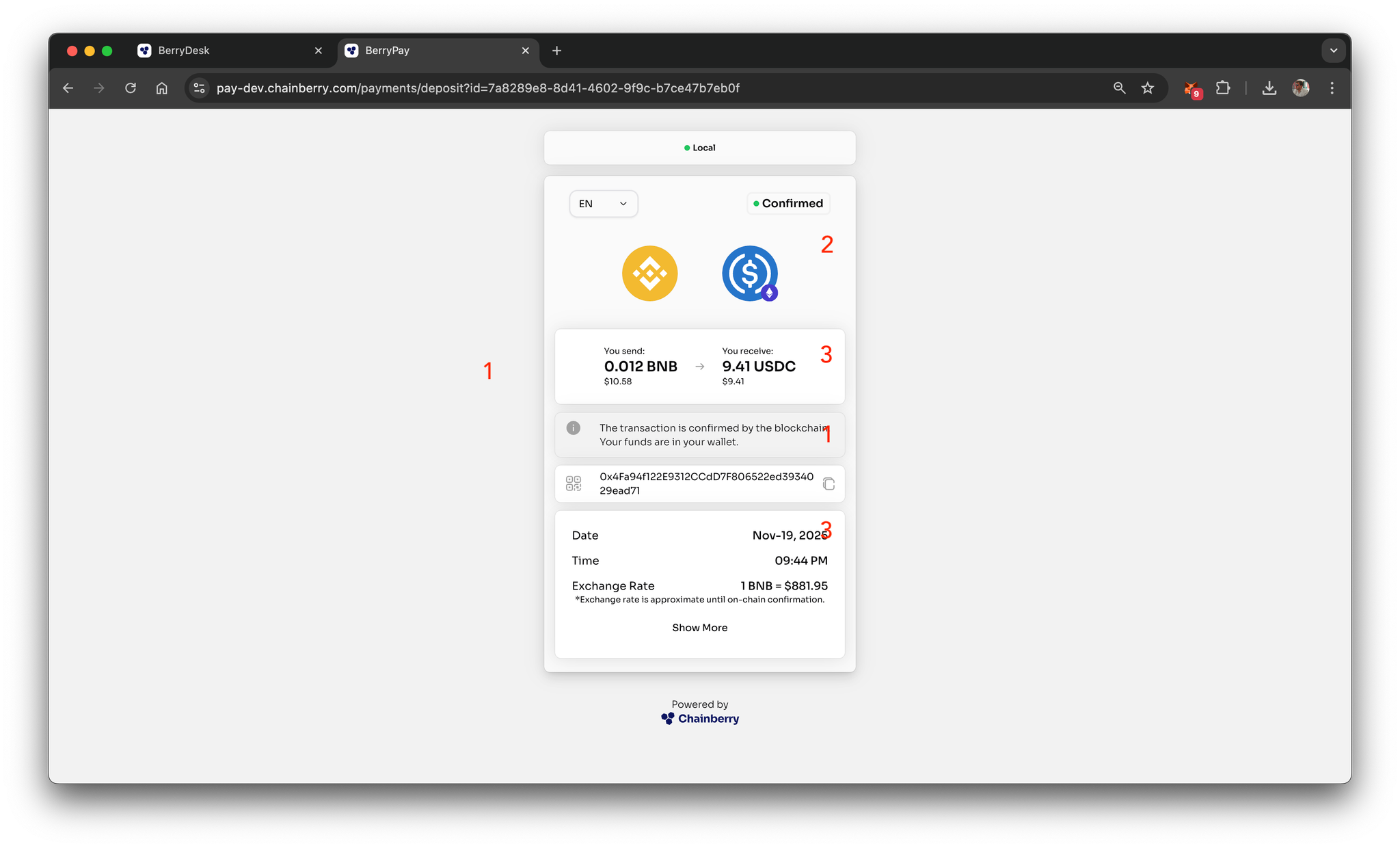Open a new browser tab
This screenshot has height=848, width=1400.
coord(556,51)
